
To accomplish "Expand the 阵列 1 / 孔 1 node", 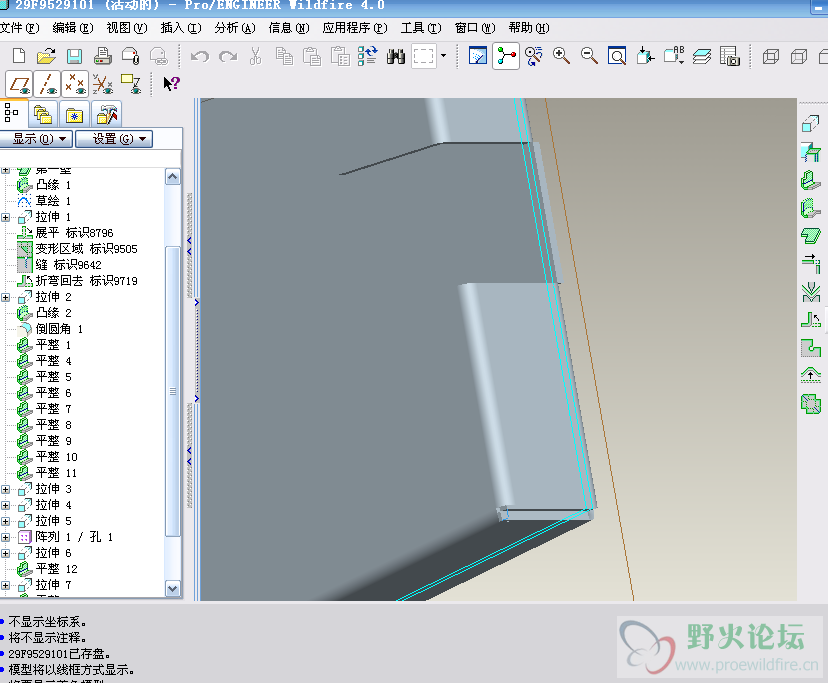I will [x=5, y=537].
